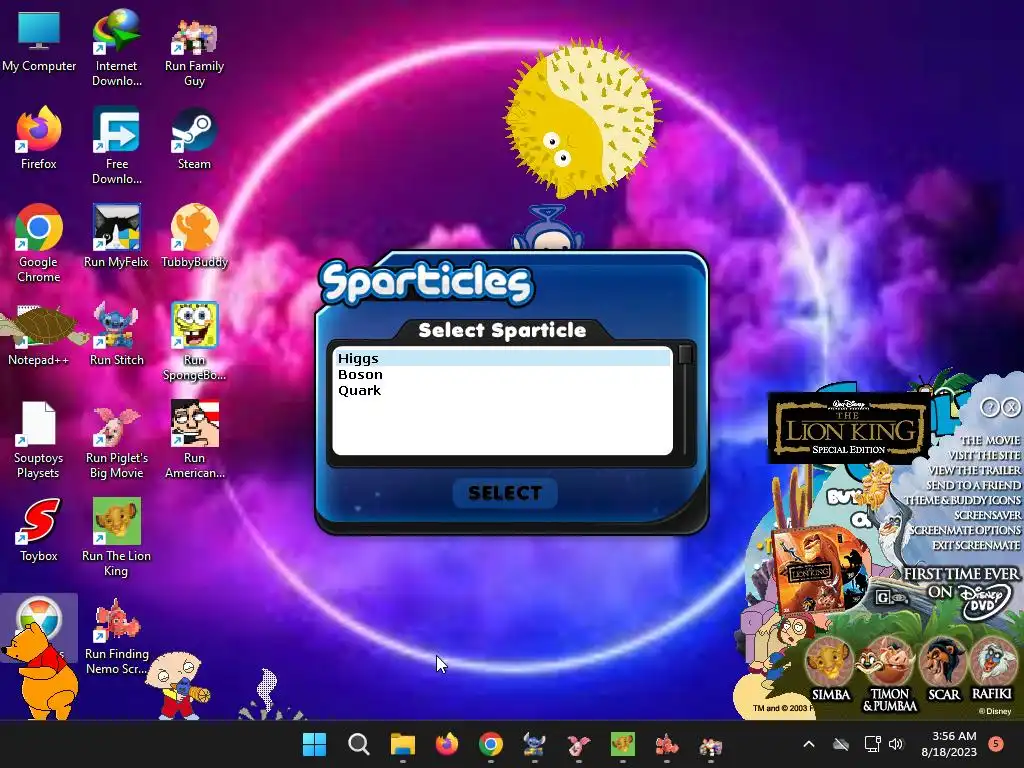Select Boson in the Sparticle list
Image resolution: width=1024 pixels, height=768 pixels.
click(502, 374)
